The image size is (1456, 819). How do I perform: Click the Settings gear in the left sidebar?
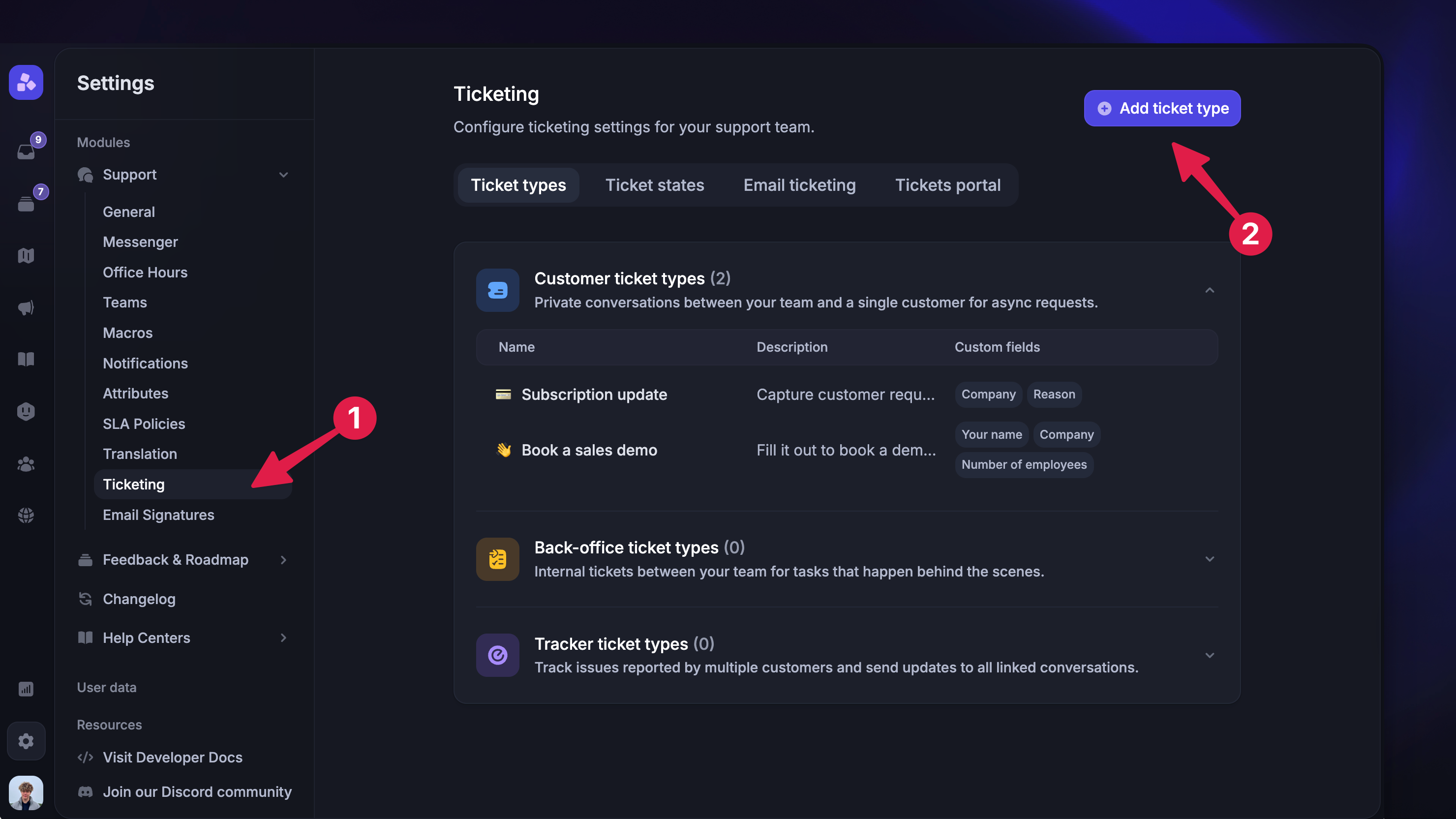pos(26,740)
